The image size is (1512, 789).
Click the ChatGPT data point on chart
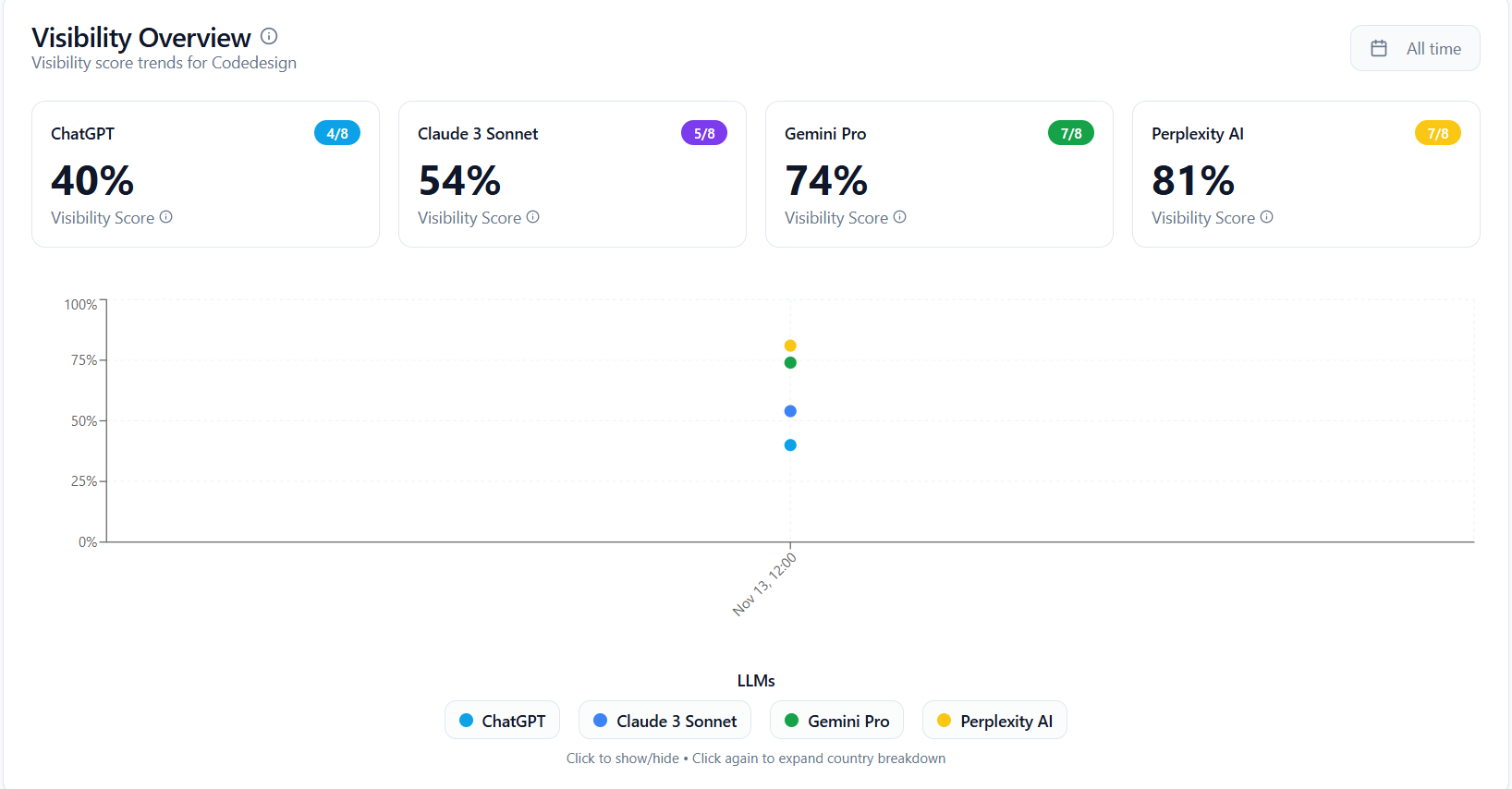click(790, 445)
